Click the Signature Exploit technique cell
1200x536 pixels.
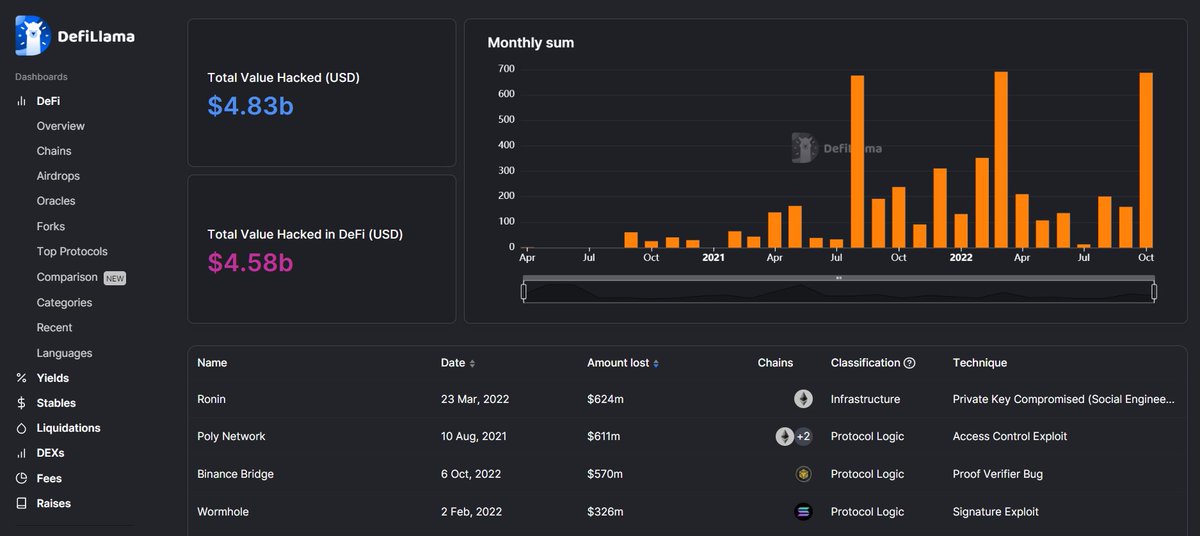click(996, 512)
